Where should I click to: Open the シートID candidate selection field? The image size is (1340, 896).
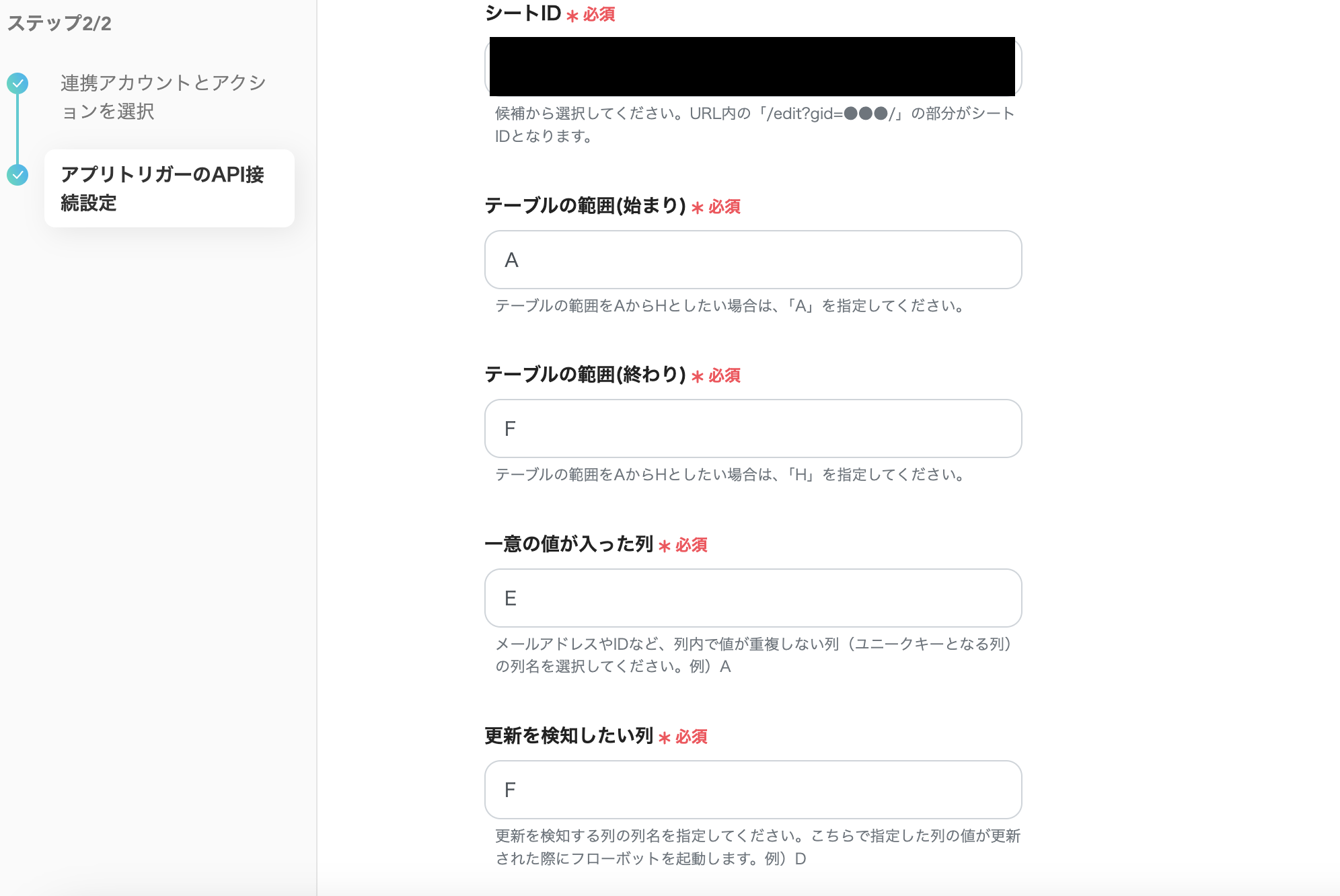752,67
